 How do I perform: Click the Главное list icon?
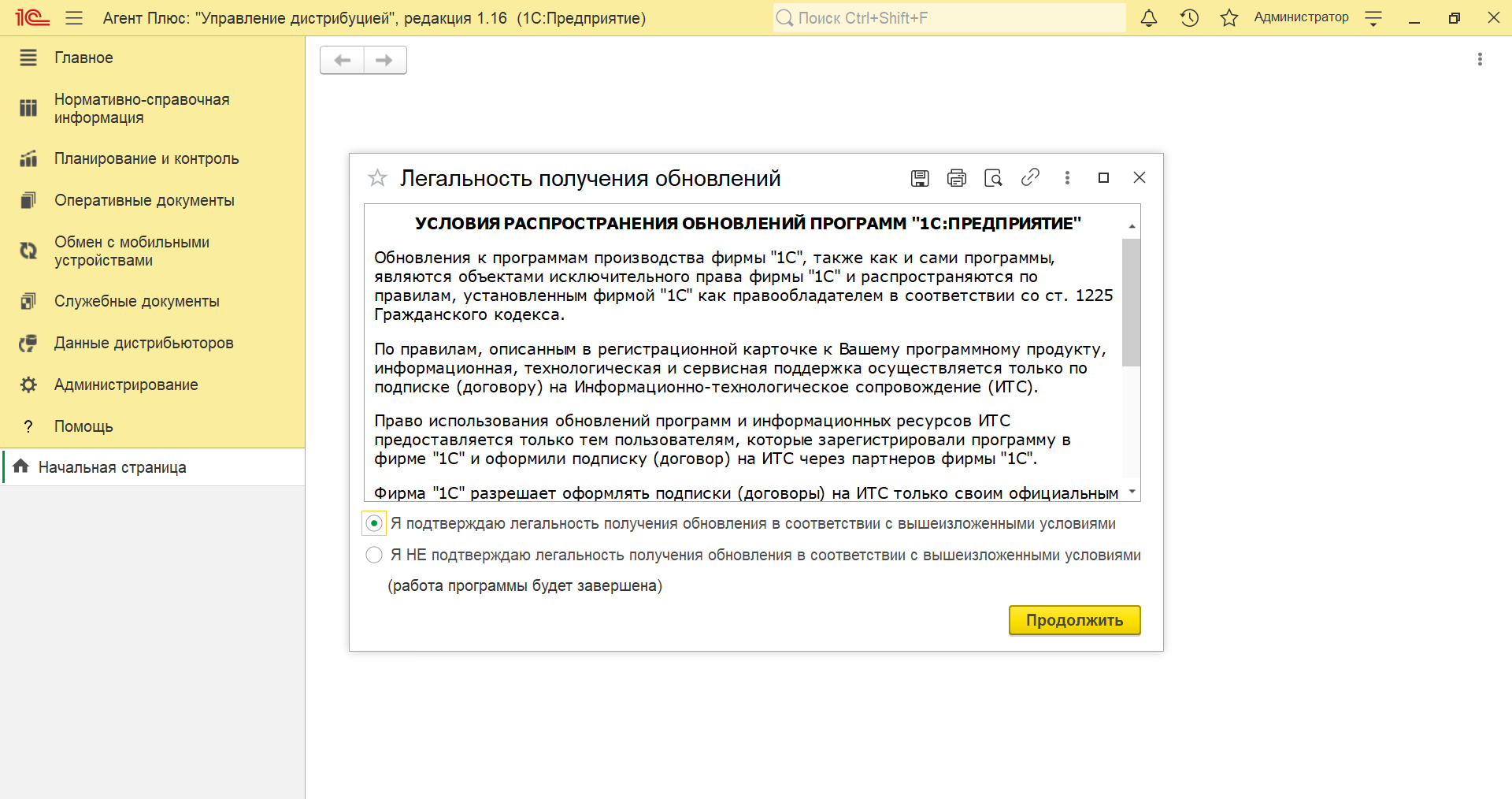click(28, 58)
